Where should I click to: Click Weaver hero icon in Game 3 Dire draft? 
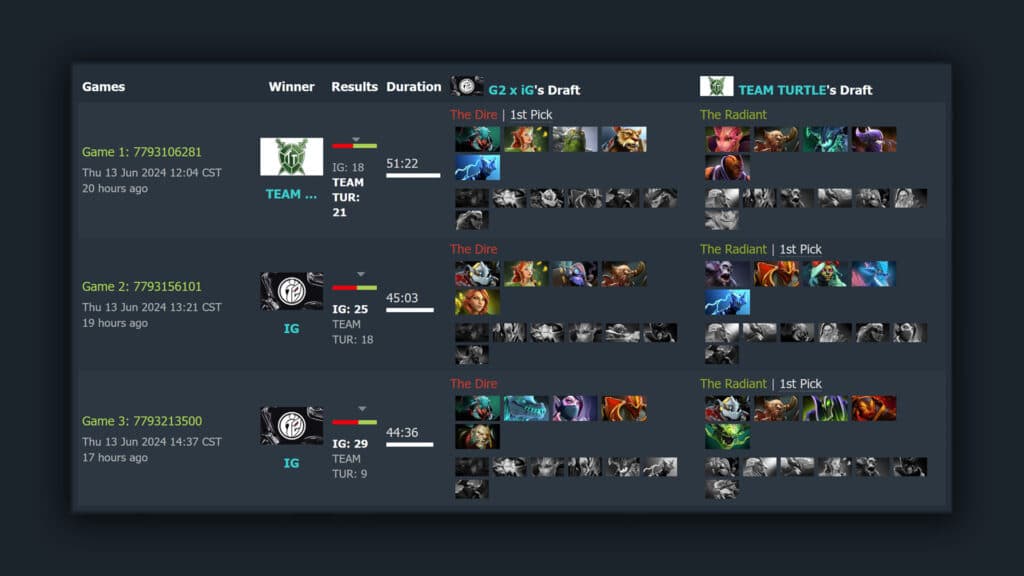[x=477, y=408]
